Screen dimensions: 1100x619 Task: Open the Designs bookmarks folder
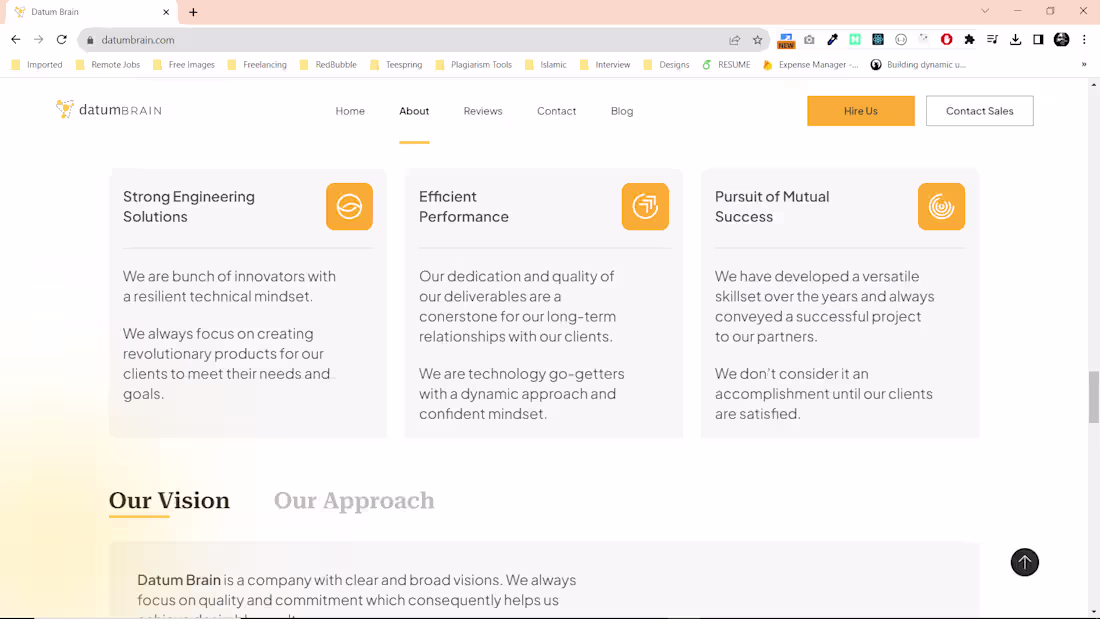[x=666, y=65]
